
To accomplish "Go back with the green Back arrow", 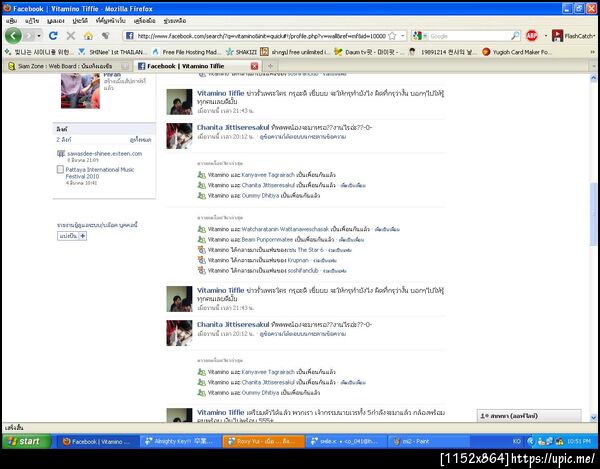I will pos(13,36).
